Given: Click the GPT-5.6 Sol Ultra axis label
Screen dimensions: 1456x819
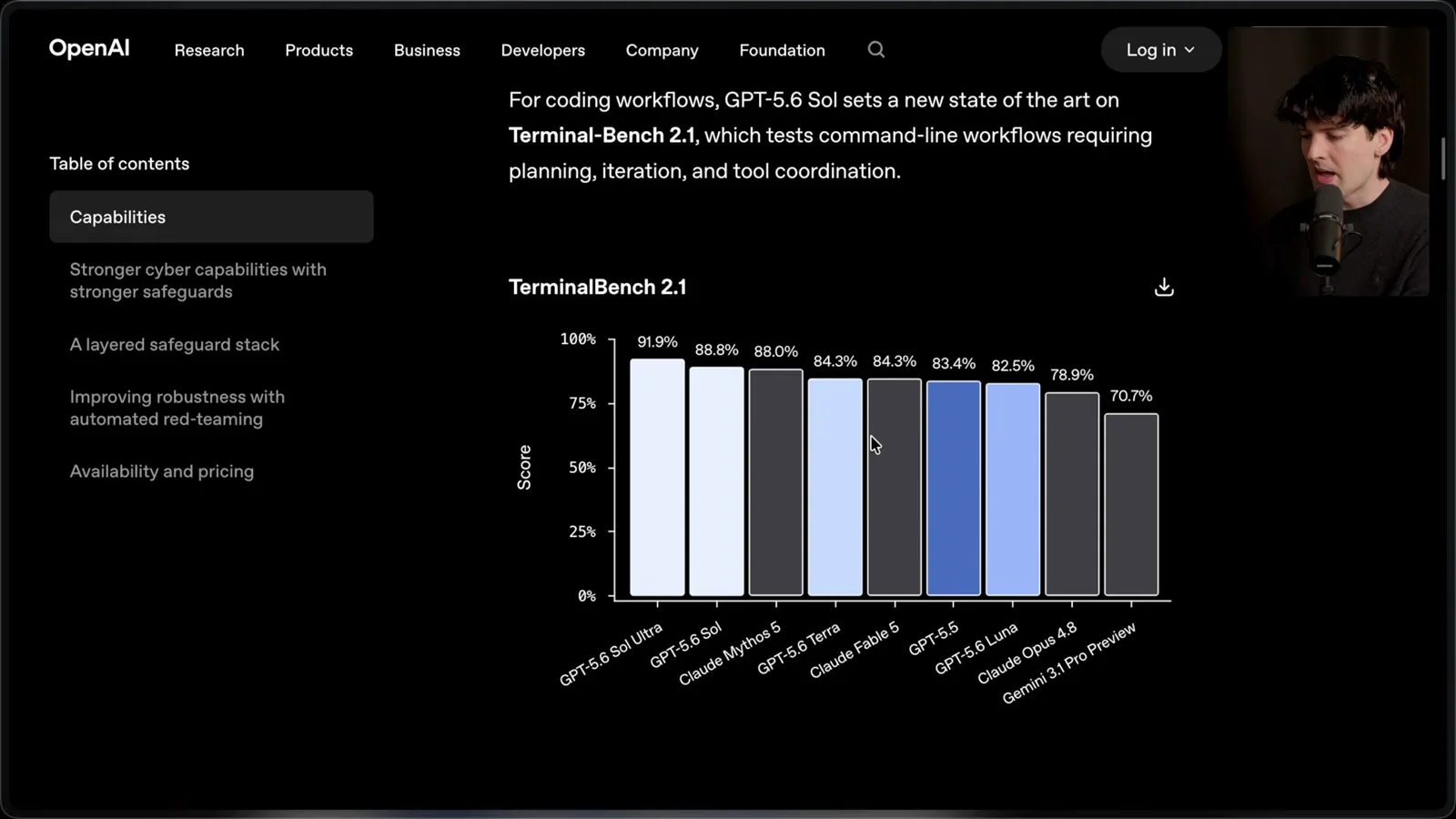Looking at the screenshot, I should [611, 655].
